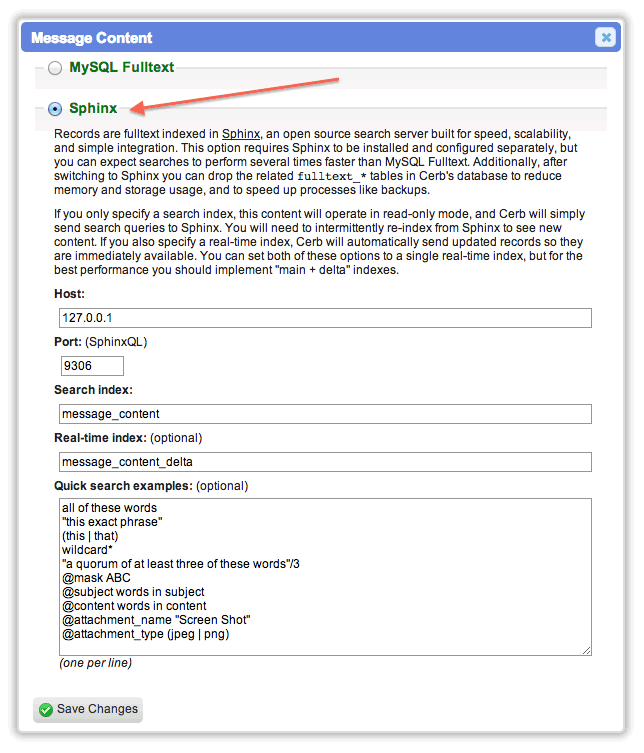Click the Sphinx heading label
Viewport: 644px width, 753px height.
pos(93,108)
